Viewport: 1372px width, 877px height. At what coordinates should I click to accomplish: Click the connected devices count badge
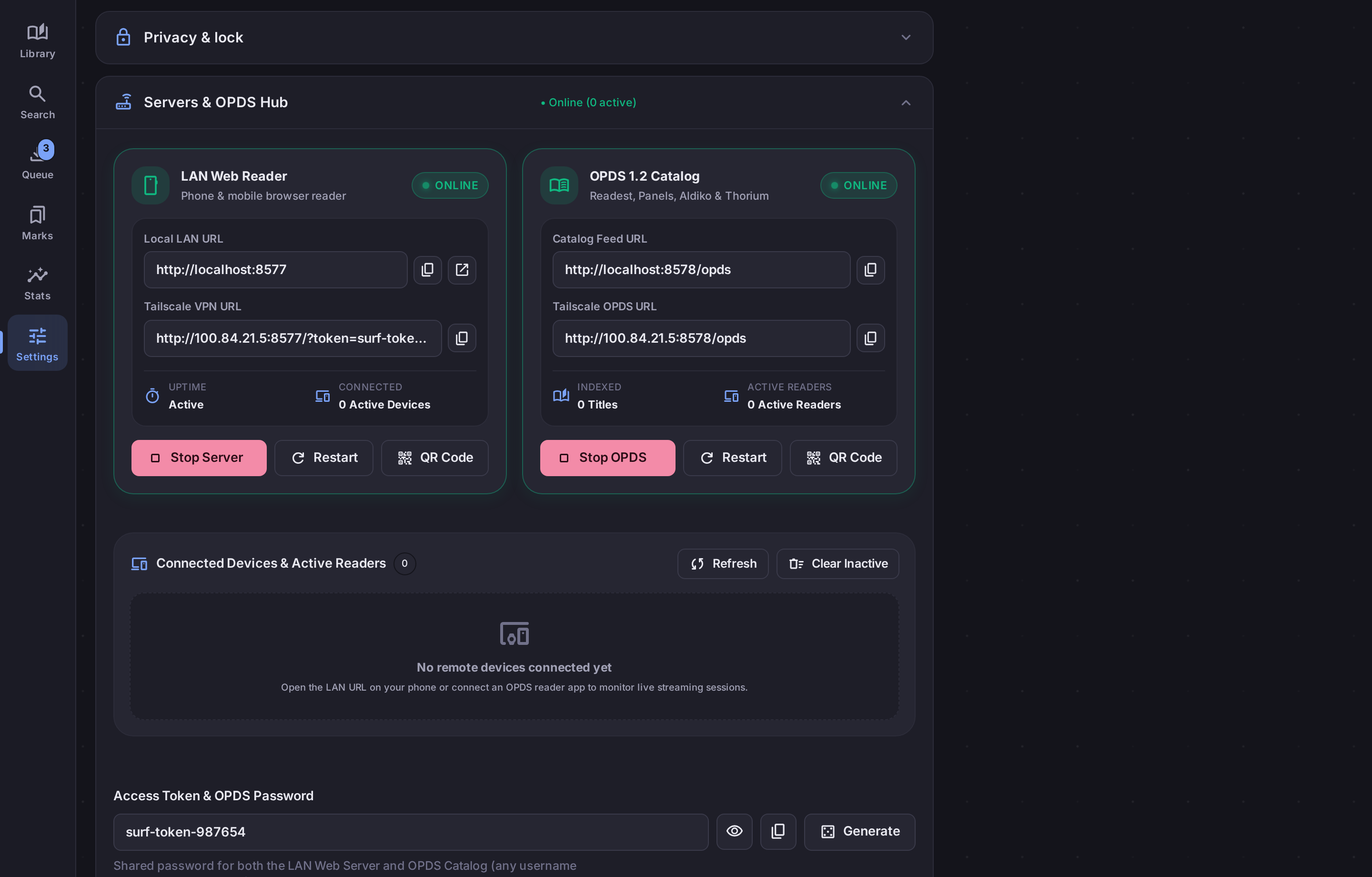pyautogui.click(x=404, y=564)
